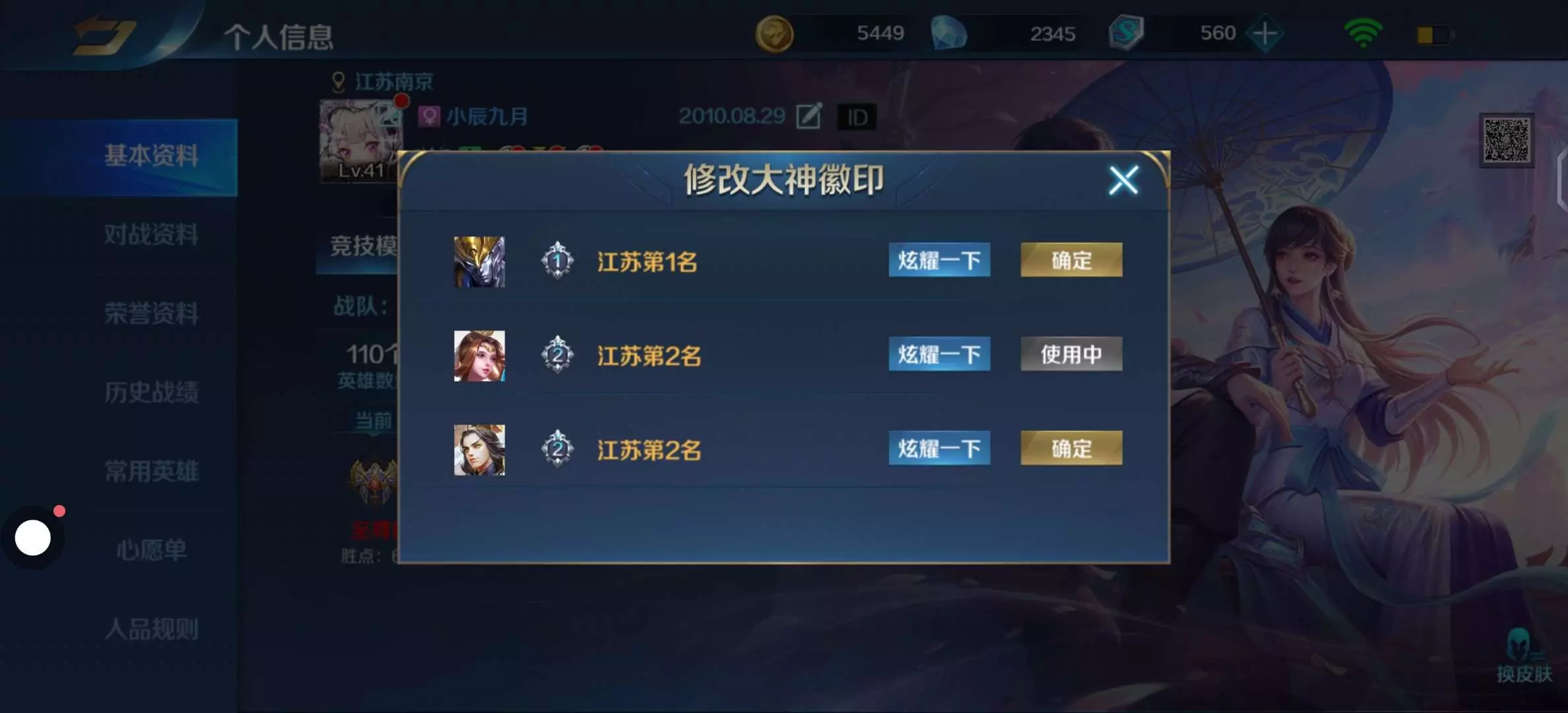Open the 历史战绩 sidebar tab
1568x713 pixels.
click(x=151, y=392)
